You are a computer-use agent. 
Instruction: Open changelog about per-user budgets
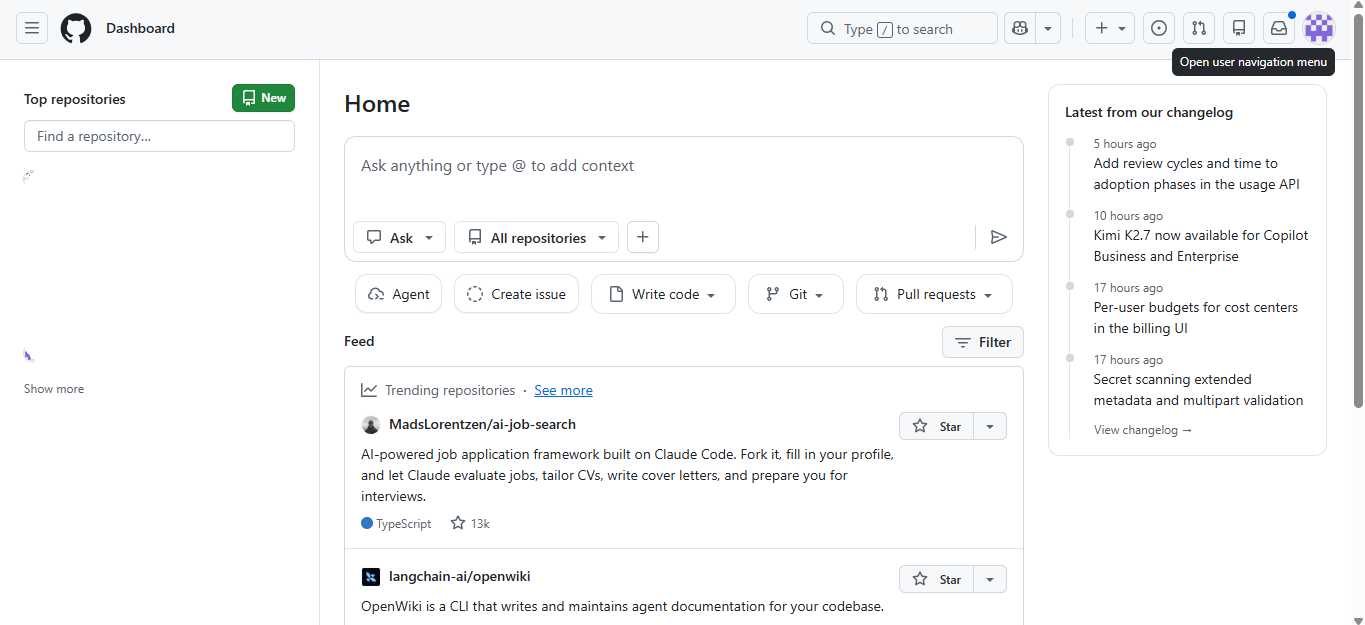pos(1195,318)
